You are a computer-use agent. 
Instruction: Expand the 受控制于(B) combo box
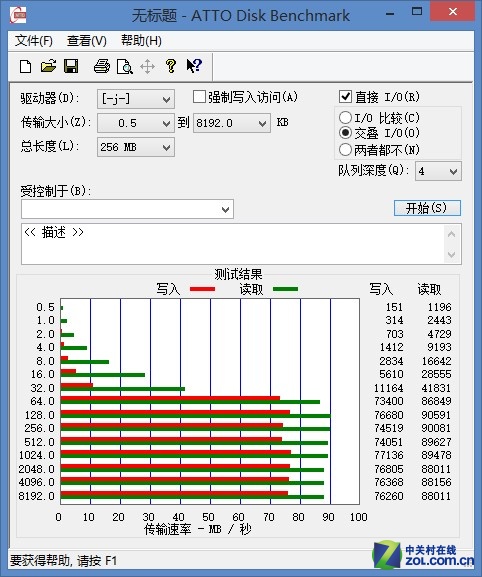(127, 209)
